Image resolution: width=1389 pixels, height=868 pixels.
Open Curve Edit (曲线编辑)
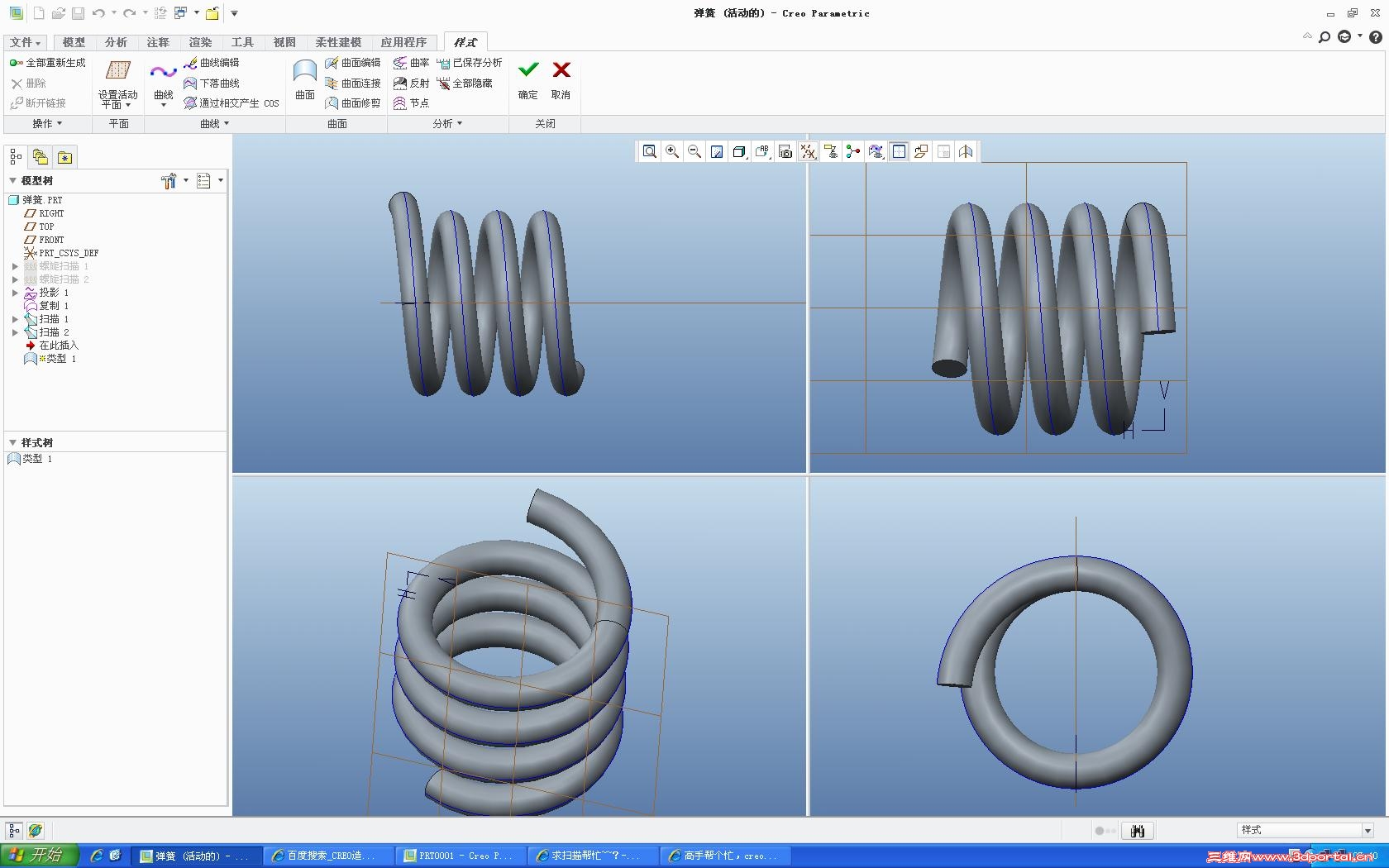tap(212, 63)
